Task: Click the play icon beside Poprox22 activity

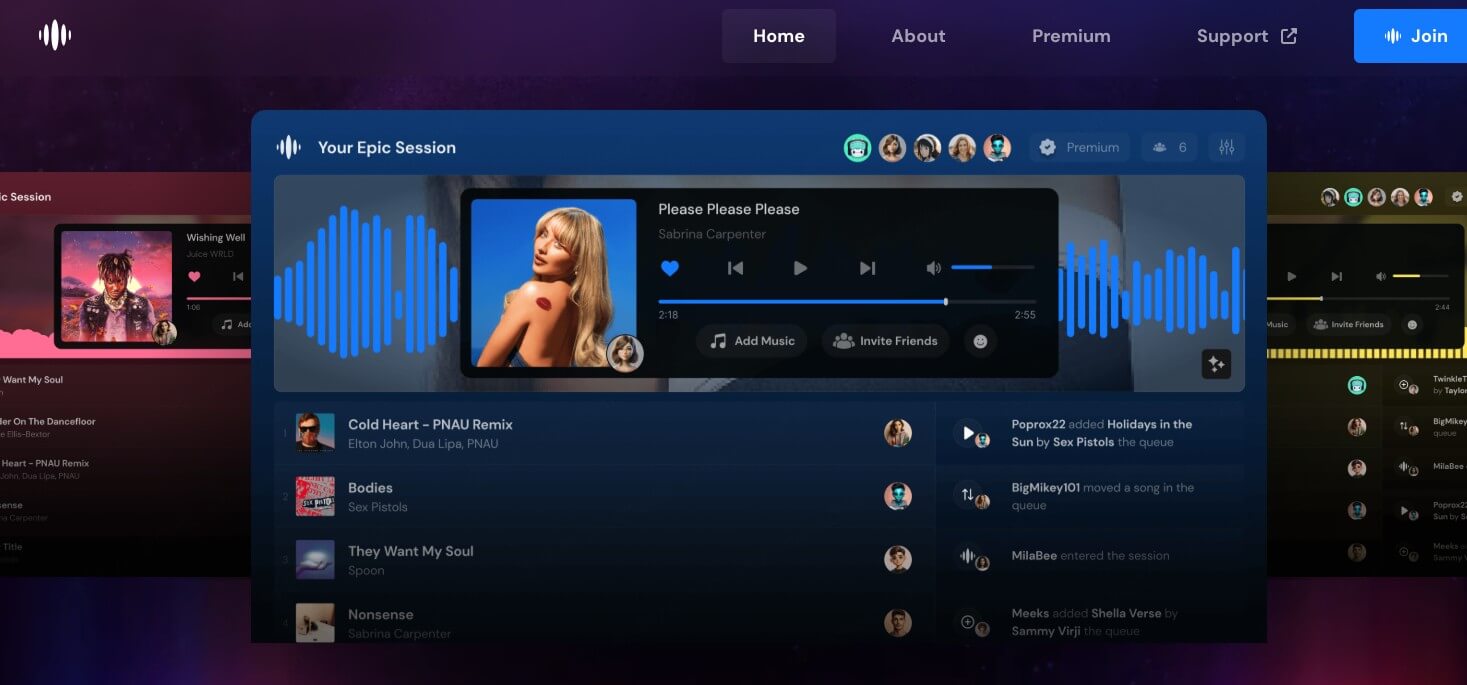Action: coord(968,433)
